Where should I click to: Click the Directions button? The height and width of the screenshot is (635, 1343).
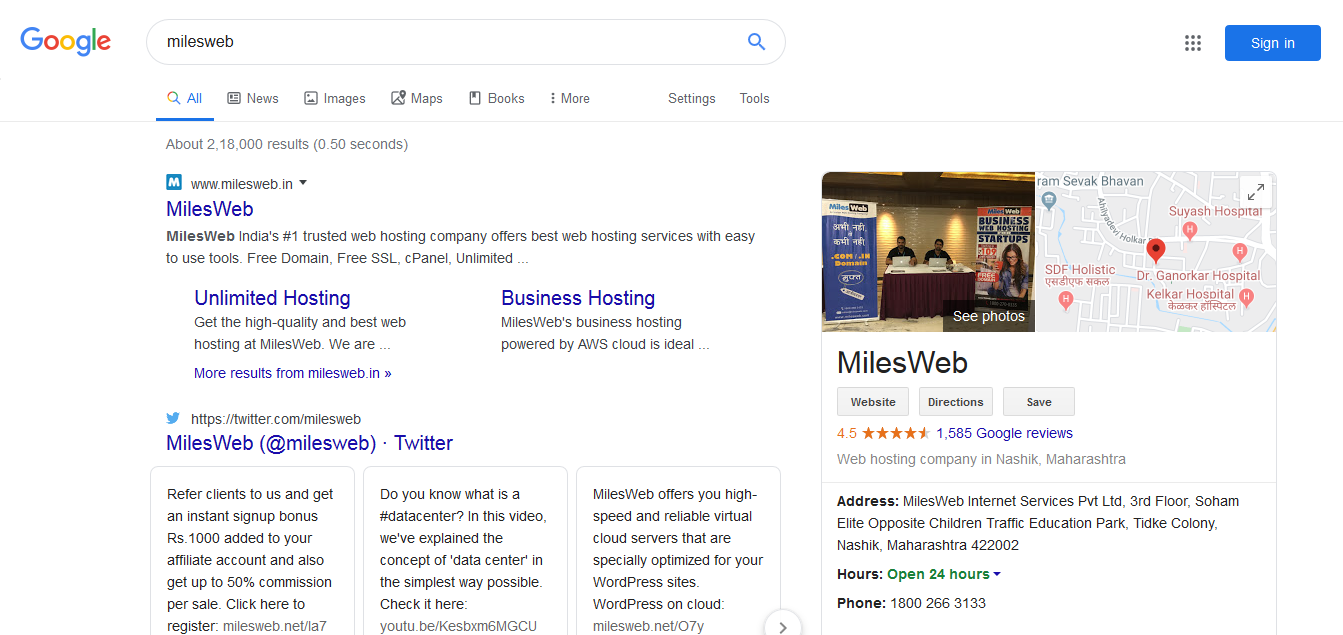tap(956, 402)
